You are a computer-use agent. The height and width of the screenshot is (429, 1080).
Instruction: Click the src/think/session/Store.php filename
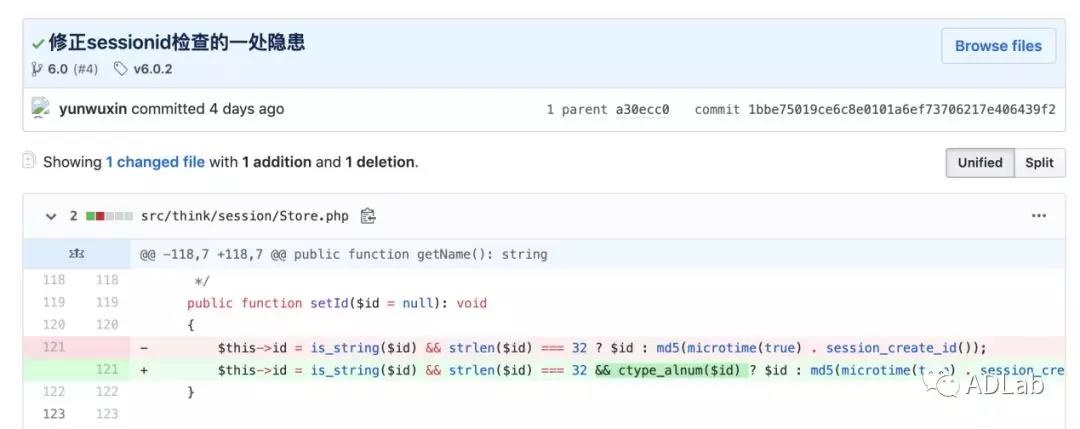click(x=244, y=216)
